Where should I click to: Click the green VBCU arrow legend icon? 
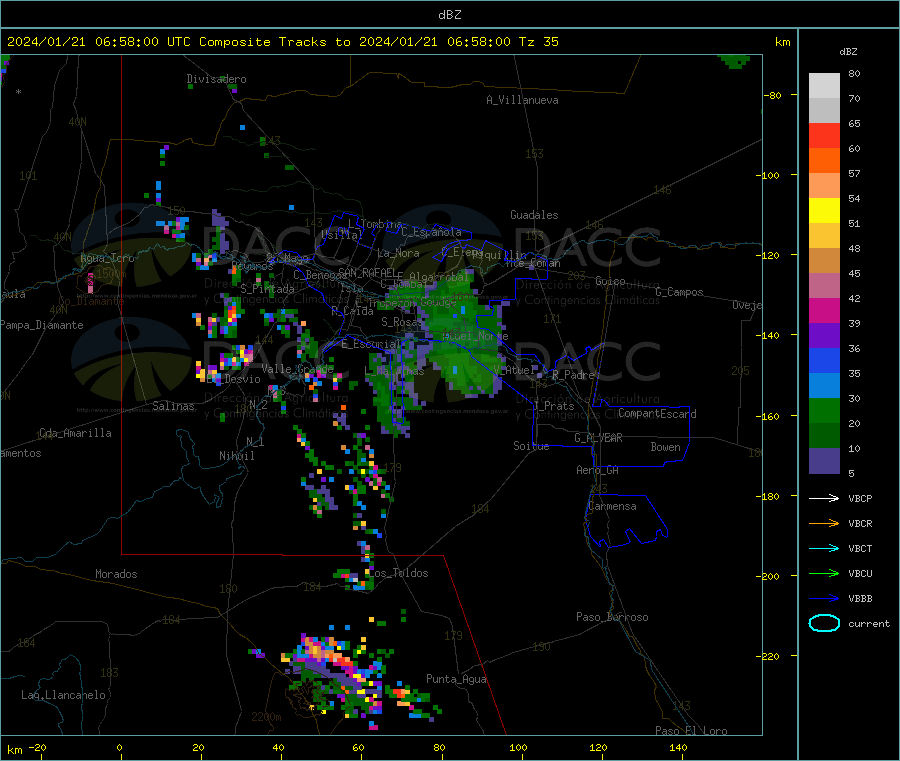point(824,573)
